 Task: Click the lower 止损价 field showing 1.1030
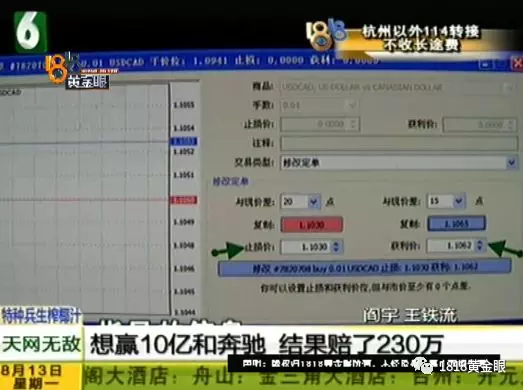point(312,247)
